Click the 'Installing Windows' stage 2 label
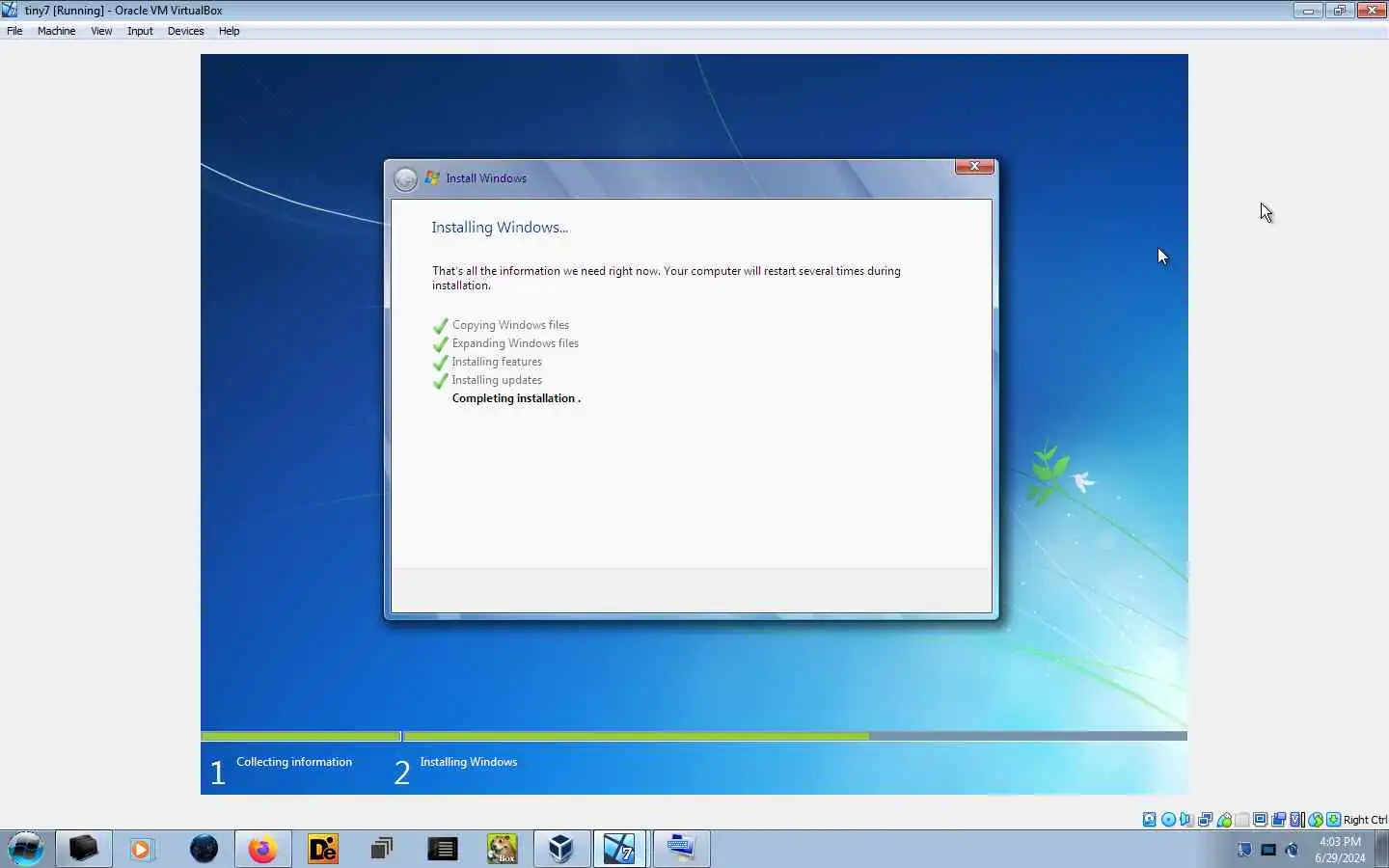Screen dimensions: 1389x868 tap(468, 762)
